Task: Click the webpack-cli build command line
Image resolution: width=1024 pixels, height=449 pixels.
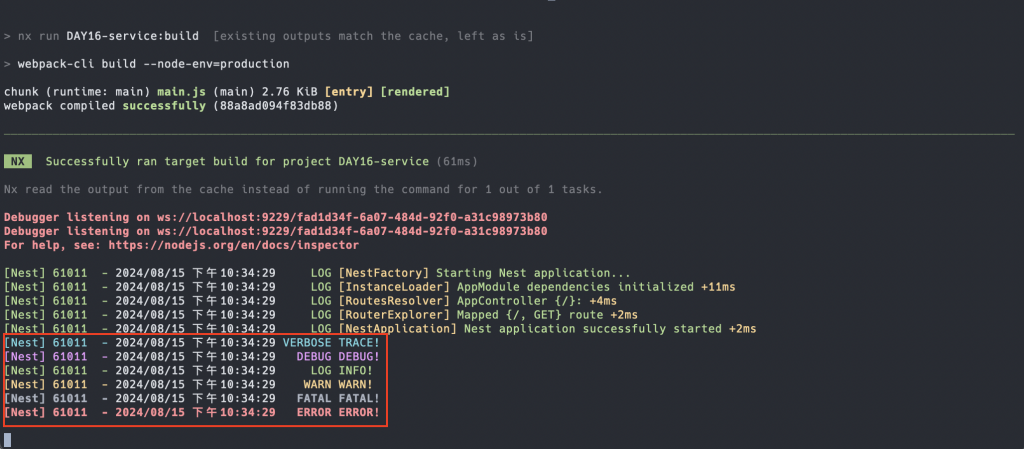Action: pos(147,64)
